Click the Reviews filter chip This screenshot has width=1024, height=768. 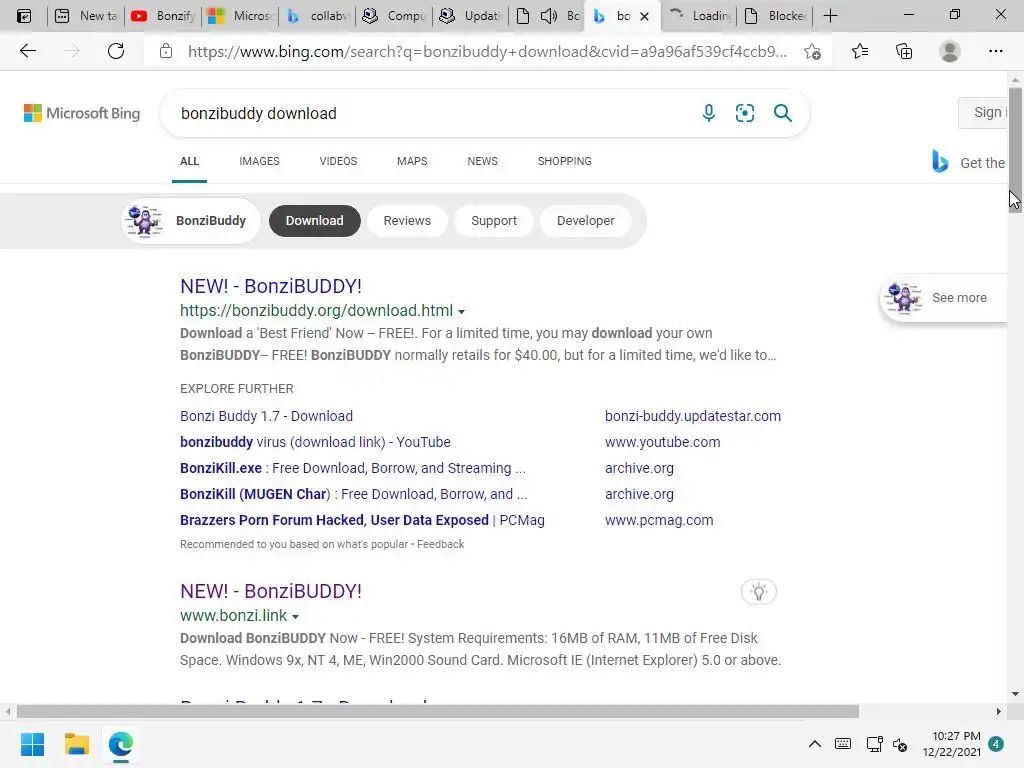(x=407, y=221)
